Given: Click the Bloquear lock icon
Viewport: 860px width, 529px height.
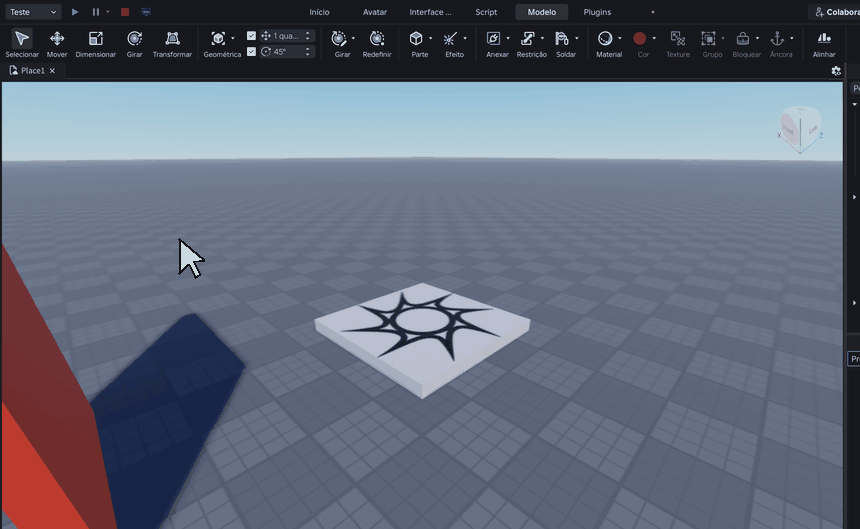Looking at the screenshot, I should 743,38.
